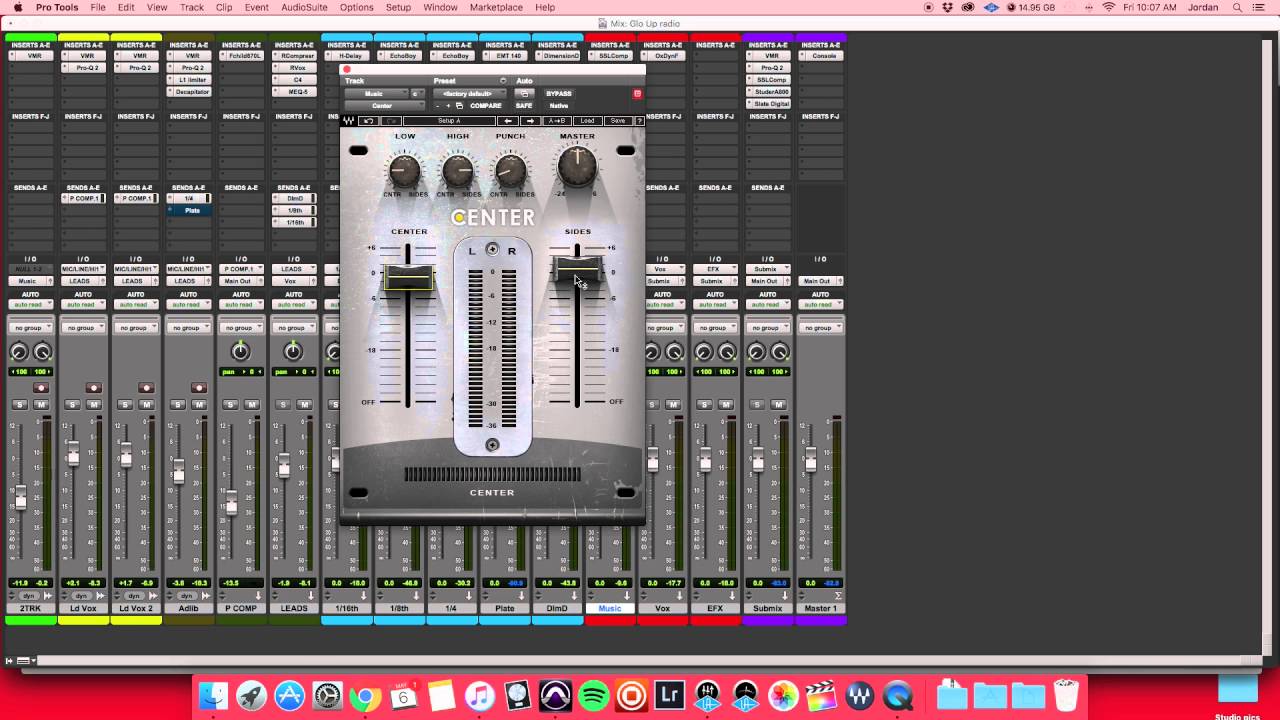The image size is (1280, 720).
Task: Open macOS Spotlight search icon
Action: [x=1239, y=7]
